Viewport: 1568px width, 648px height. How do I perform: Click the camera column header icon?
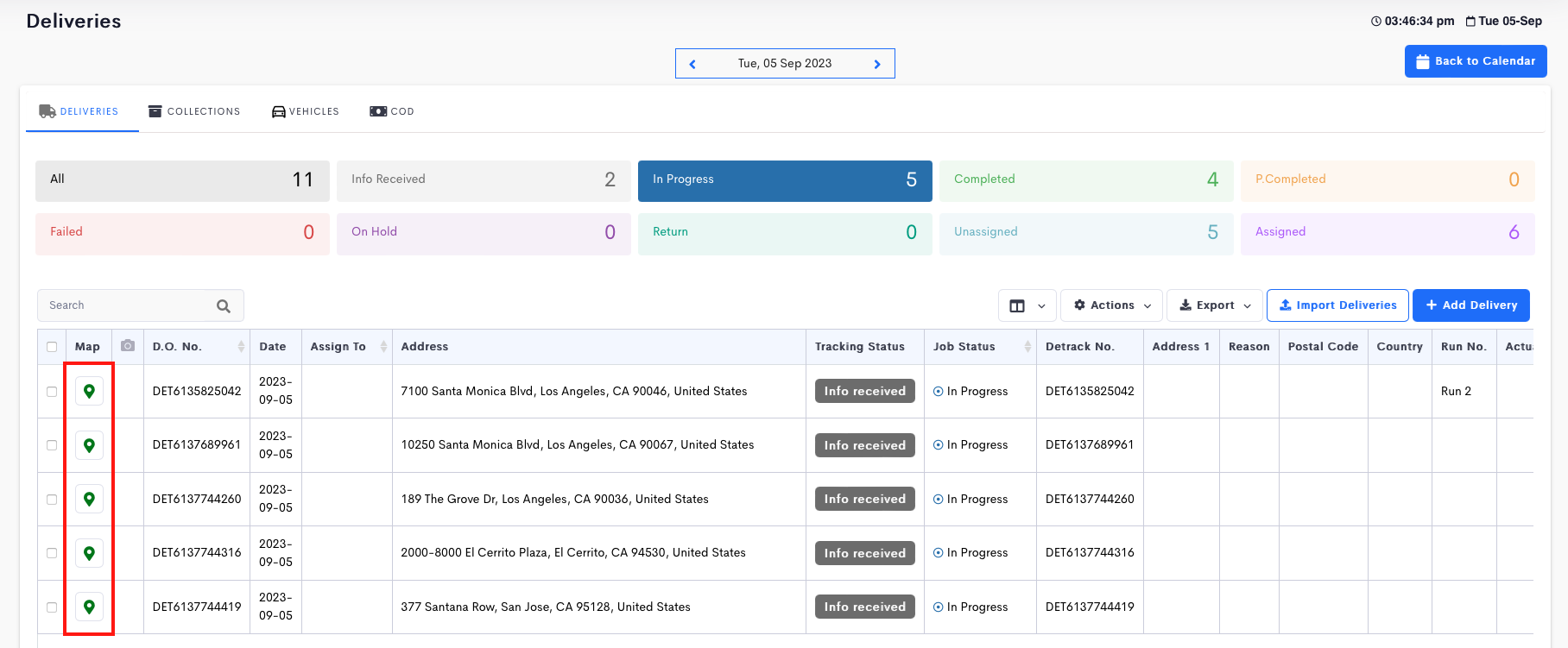[x=128, y=346]
